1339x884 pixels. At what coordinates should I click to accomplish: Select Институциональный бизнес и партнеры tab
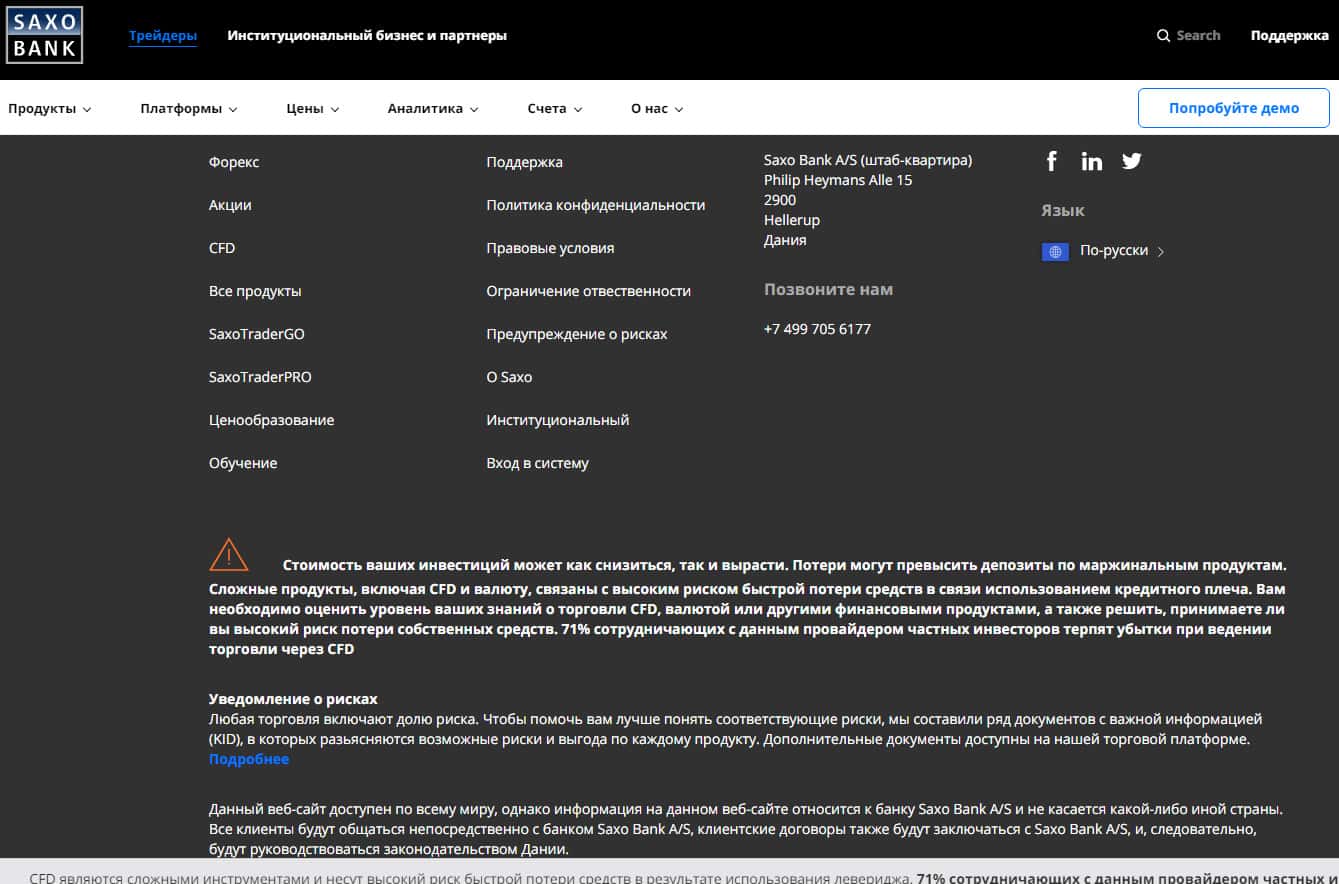[x=367, y=36]
